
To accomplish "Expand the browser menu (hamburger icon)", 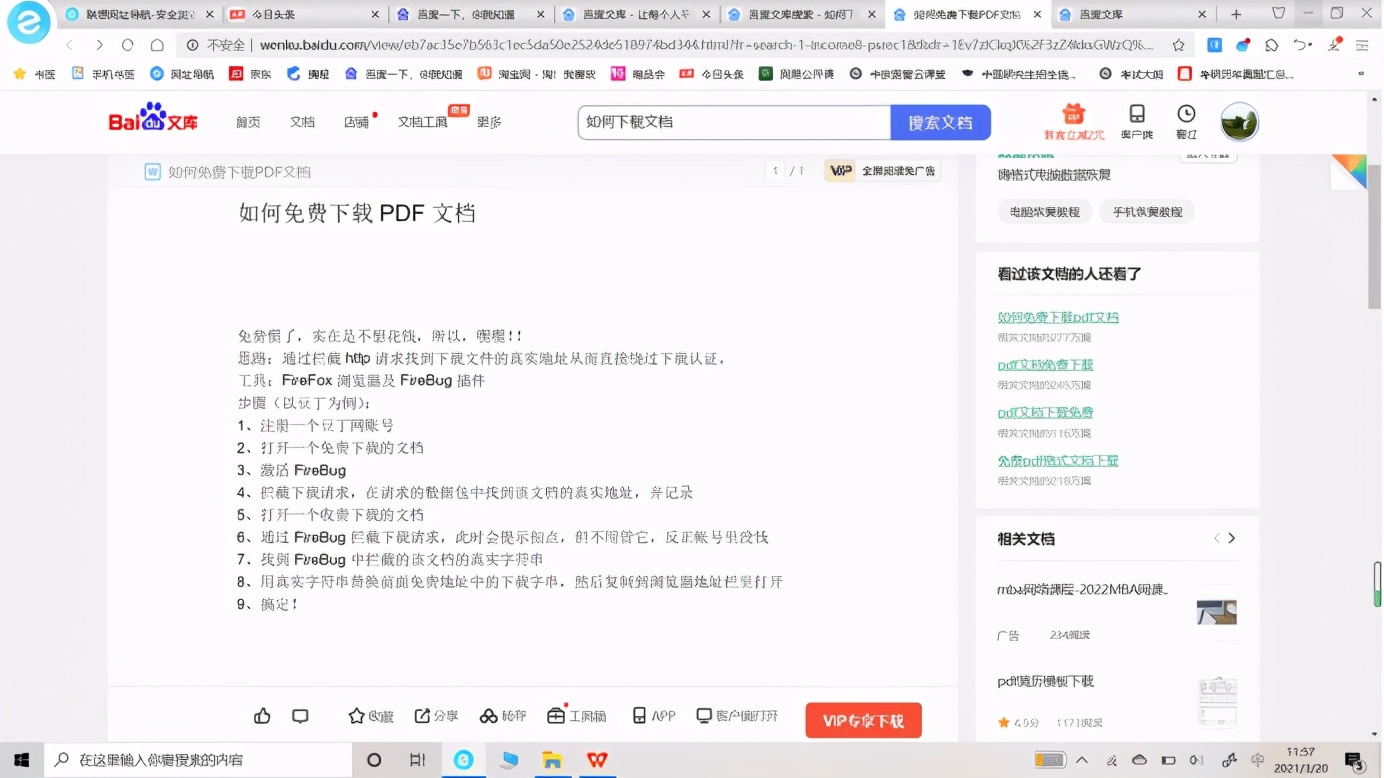I will (x=1361, y=45).
